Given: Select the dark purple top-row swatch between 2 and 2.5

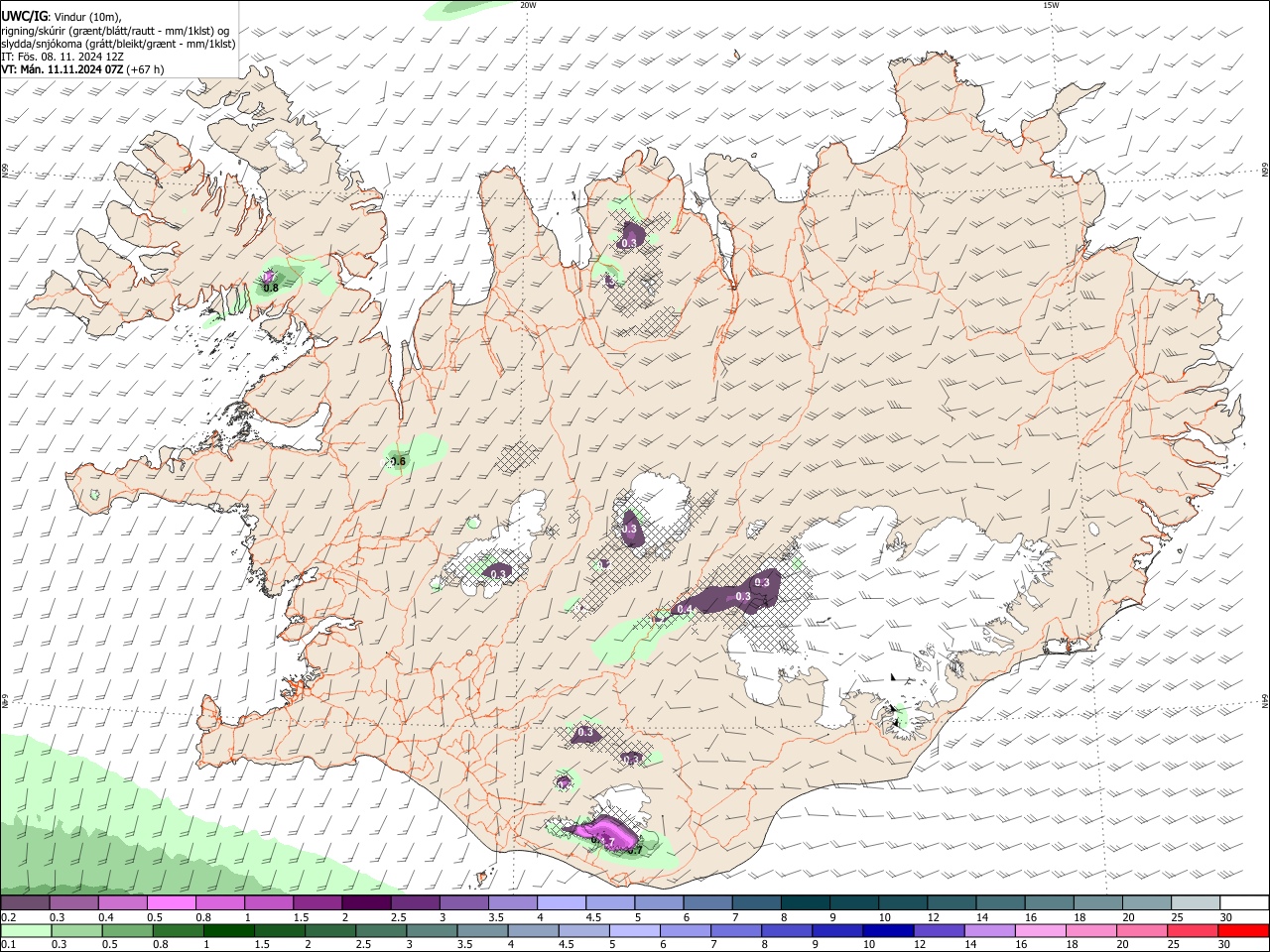Looking at the screenshot, I should pos(366,903).
